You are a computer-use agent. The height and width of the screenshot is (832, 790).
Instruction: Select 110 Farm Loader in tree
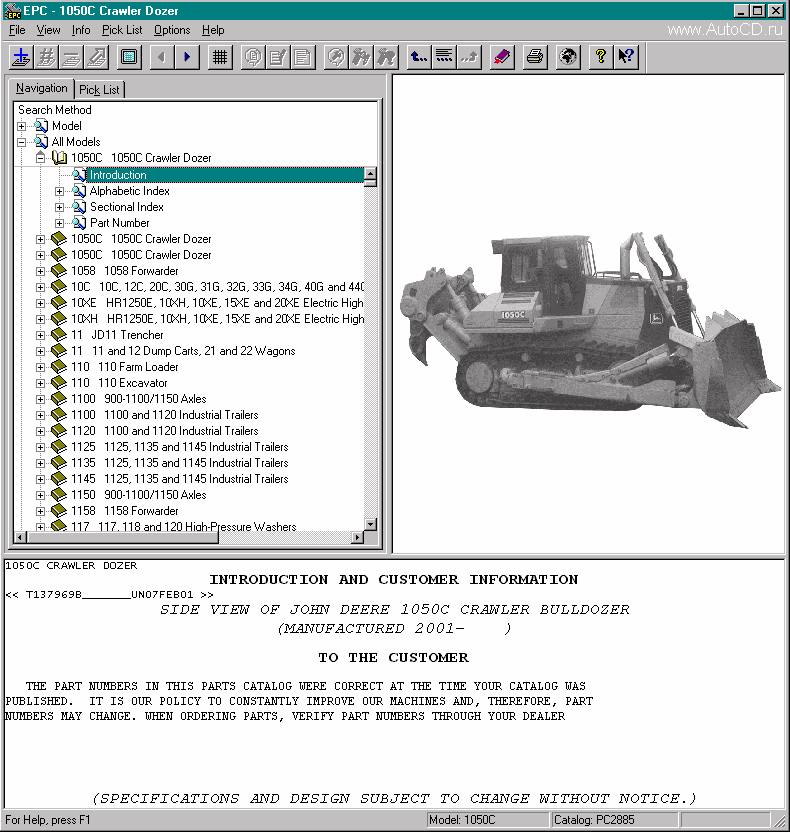pyautogui.click(x=125, y=367)
